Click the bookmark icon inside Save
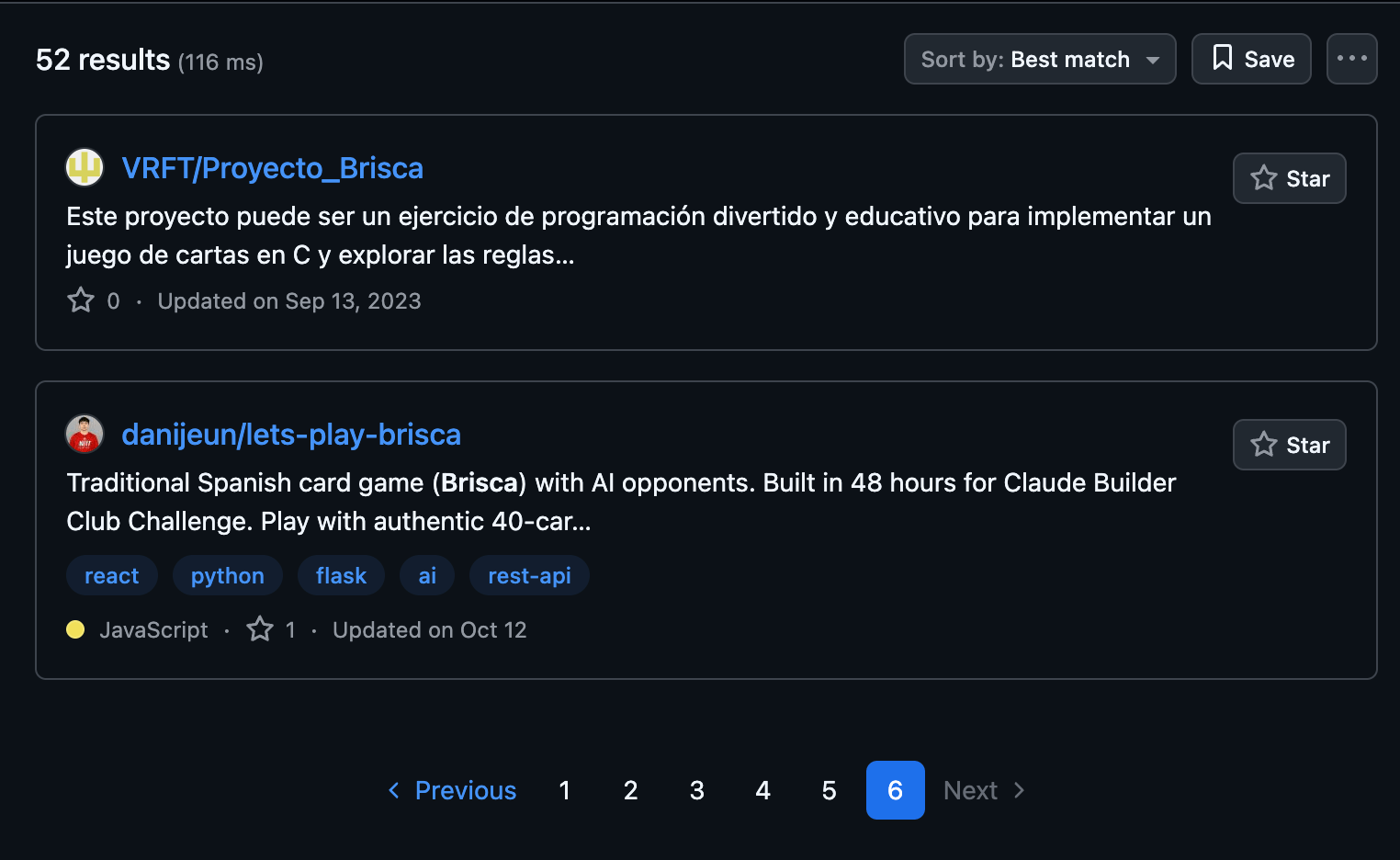1400x860 pixels. pos(1222,58)
